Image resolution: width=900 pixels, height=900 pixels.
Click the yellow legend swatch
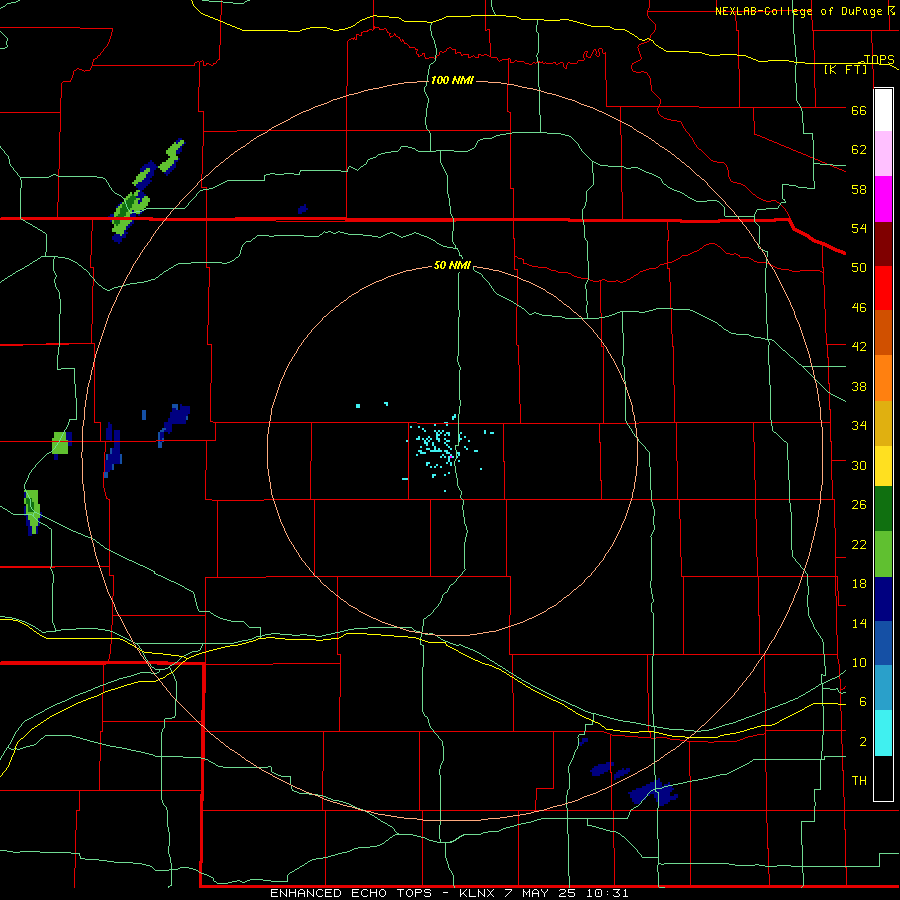[883, 466]
